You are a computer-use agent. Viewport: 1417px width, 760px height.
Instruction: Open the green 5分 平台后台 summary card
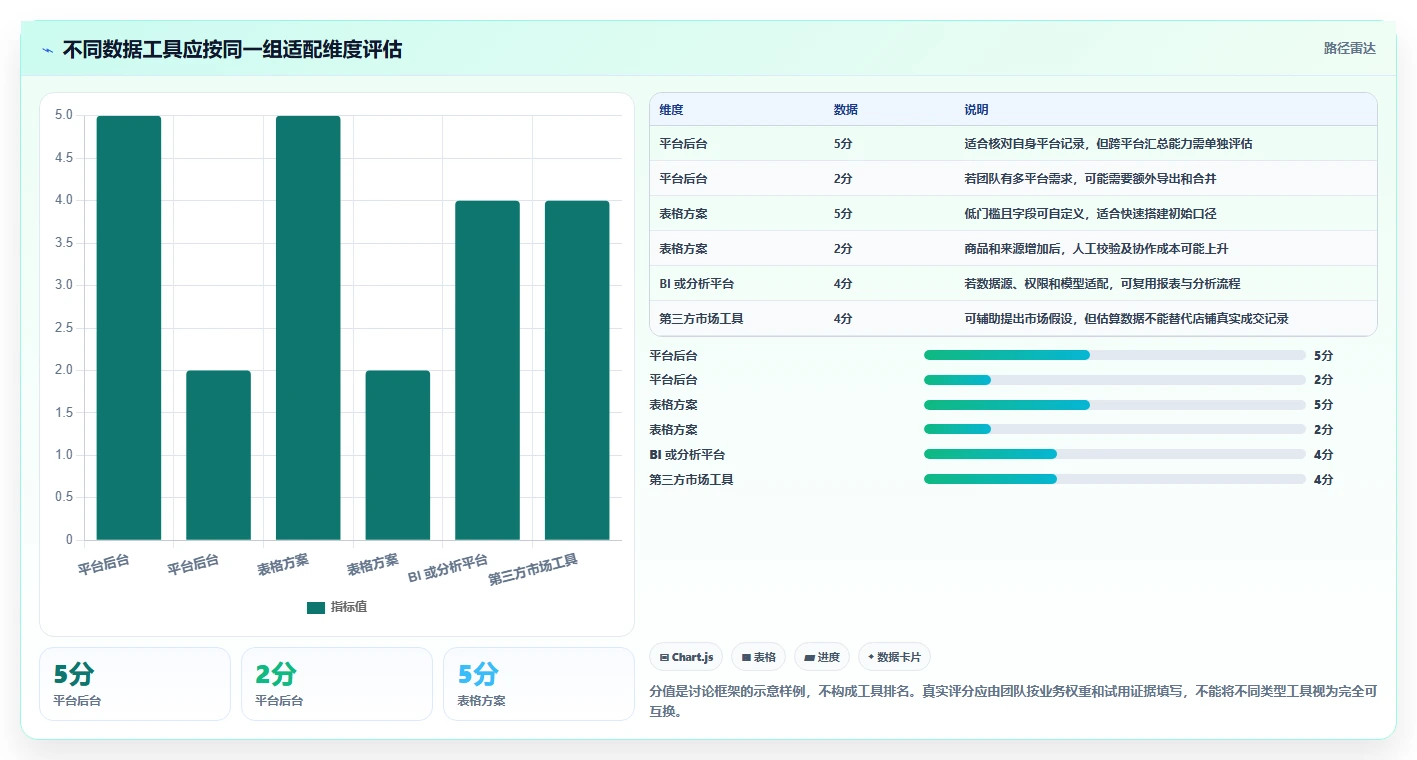click(x=135, y=684)
